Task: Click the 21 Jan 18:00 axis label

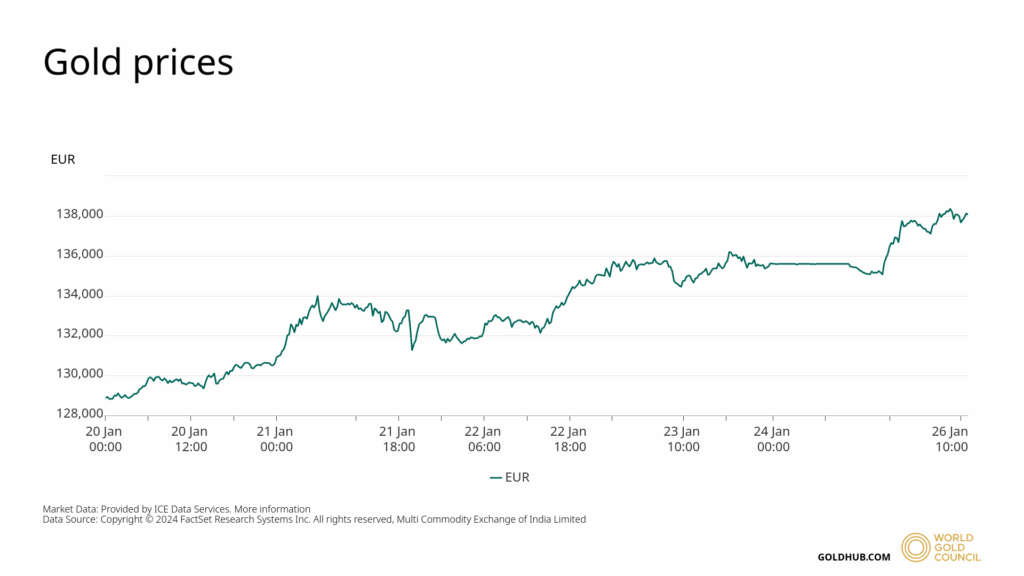Action: [399, 439]
